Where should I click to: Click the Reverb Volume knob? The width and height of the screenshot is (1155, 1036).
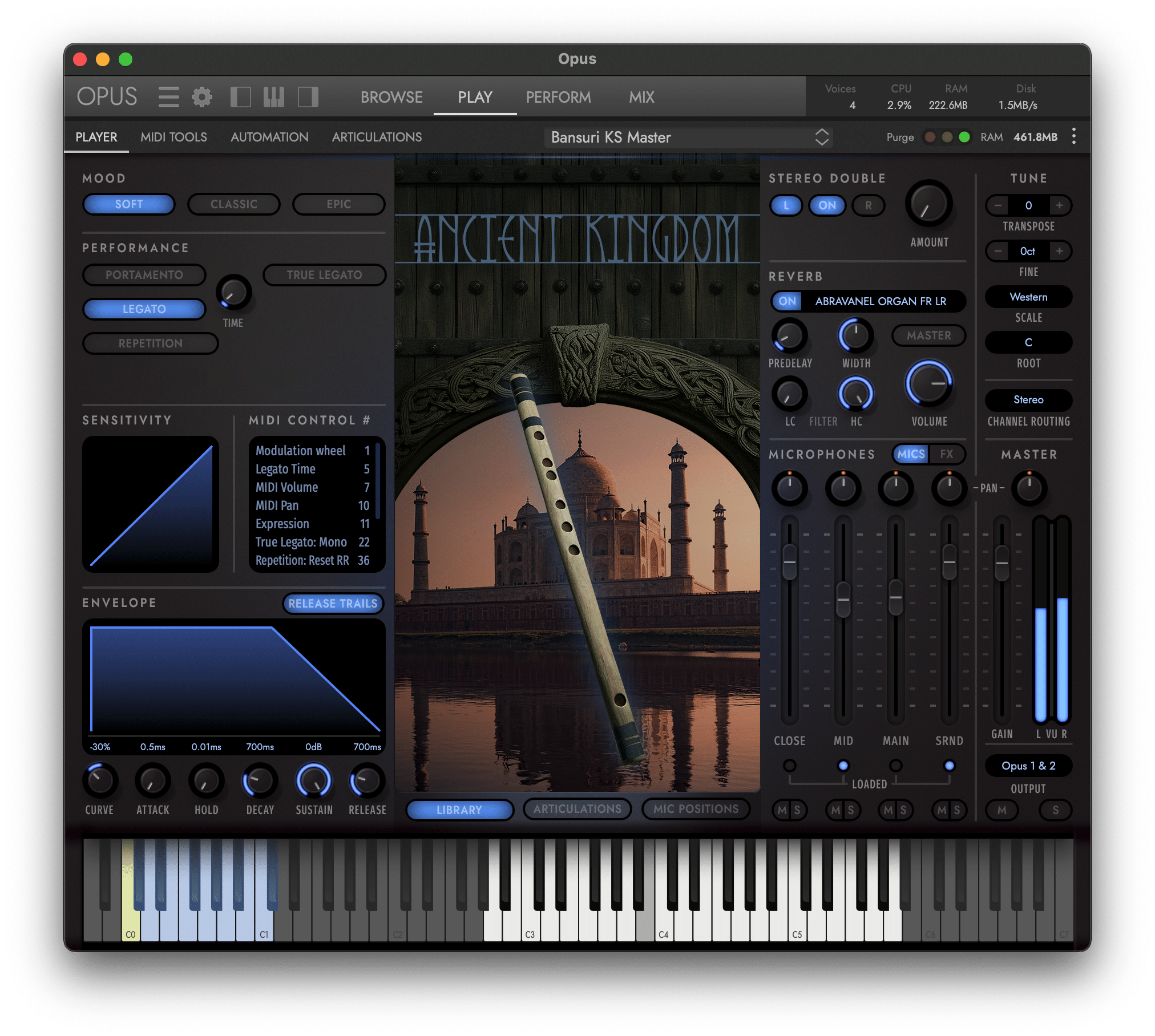tap(928, 383)
